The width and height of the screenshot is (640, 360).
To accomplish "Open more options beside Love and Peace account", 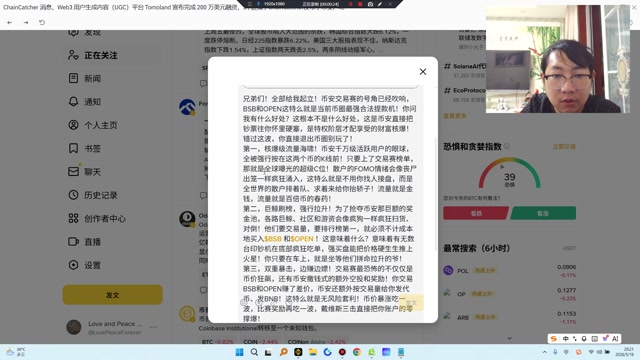I will [x=153, y=327].
